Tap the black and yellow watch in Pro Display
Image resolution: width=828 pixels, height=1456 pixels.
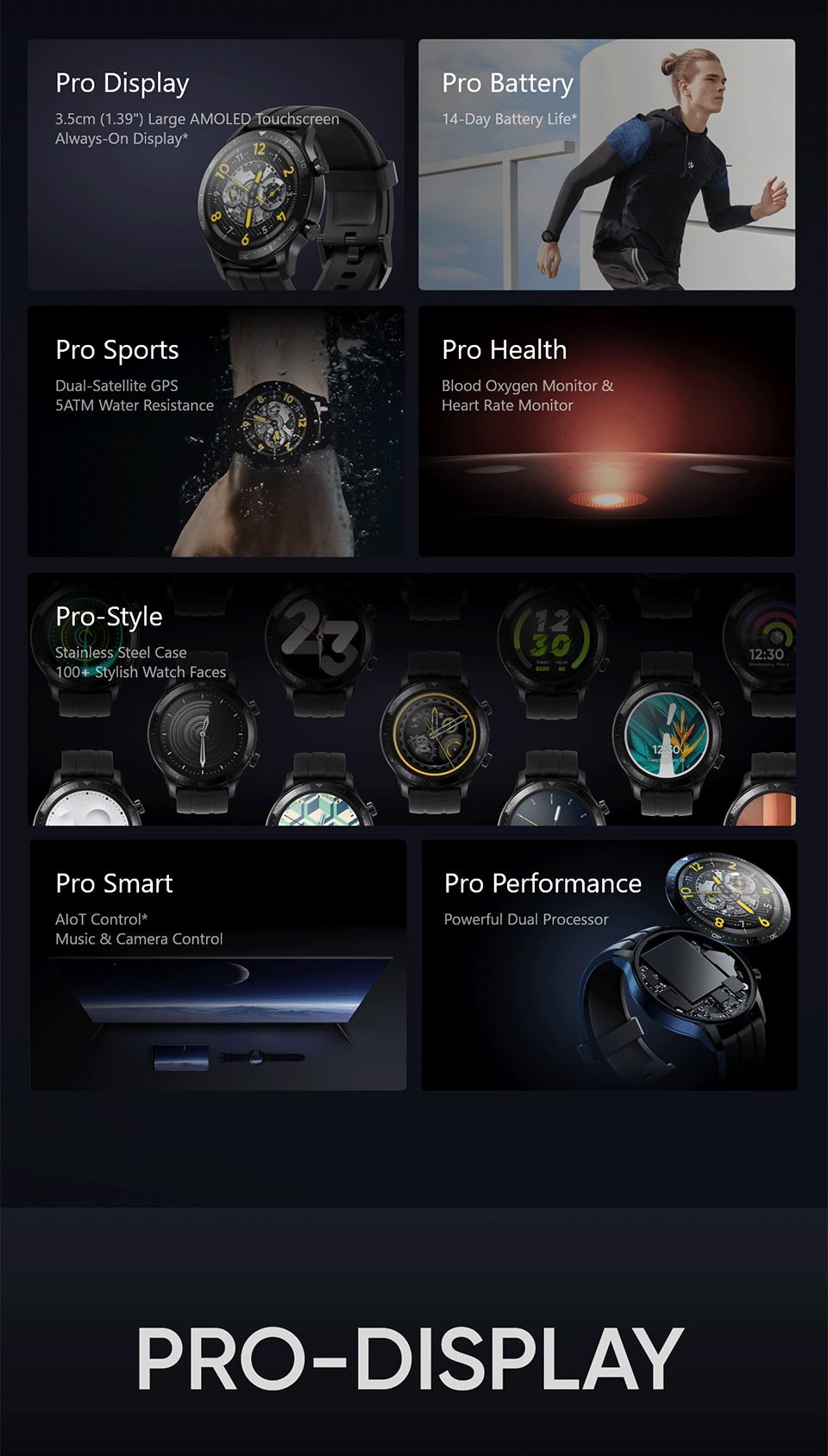point(295,207)
